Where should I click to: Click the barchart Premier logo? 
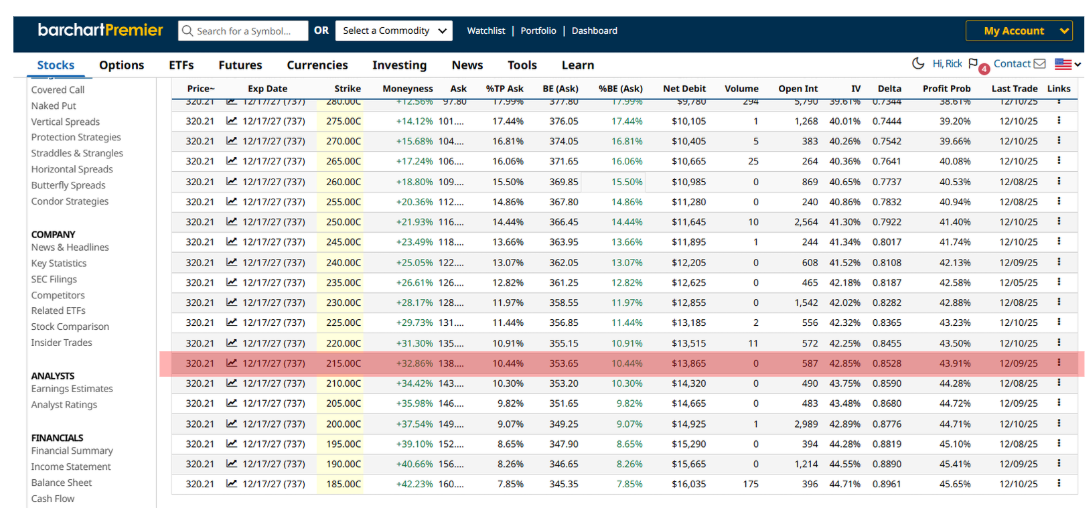pos(100,30)
